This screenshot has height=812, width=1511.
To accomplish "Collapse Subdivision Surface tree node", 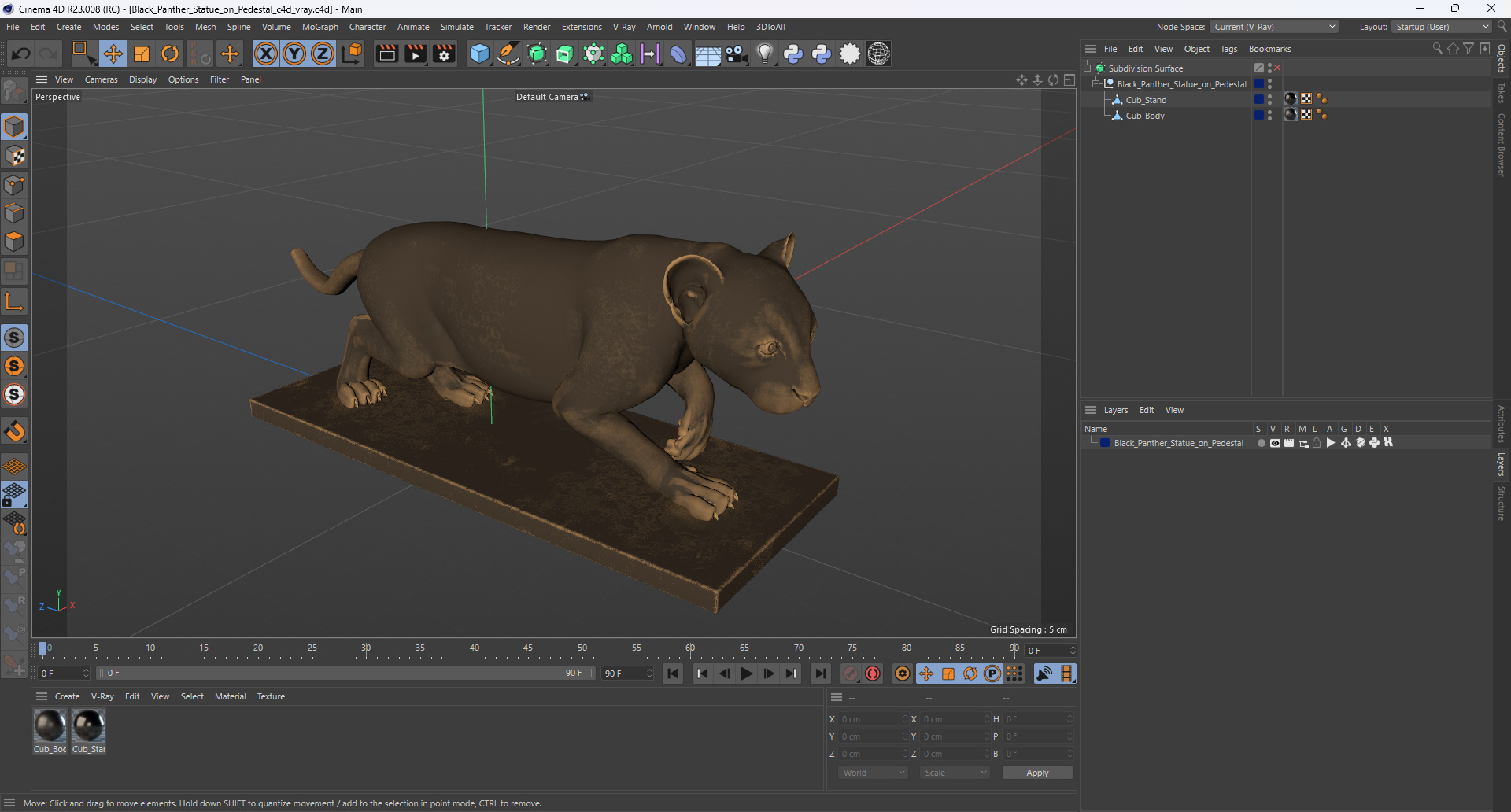I will click(x=1088, y=68).
